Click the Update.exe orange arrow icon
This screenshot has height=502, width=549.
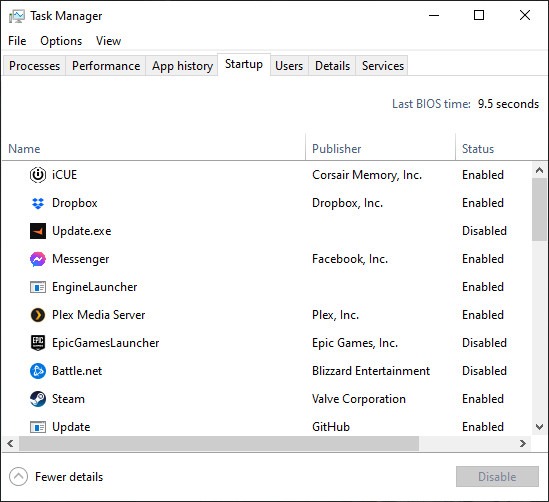[37, 231]
